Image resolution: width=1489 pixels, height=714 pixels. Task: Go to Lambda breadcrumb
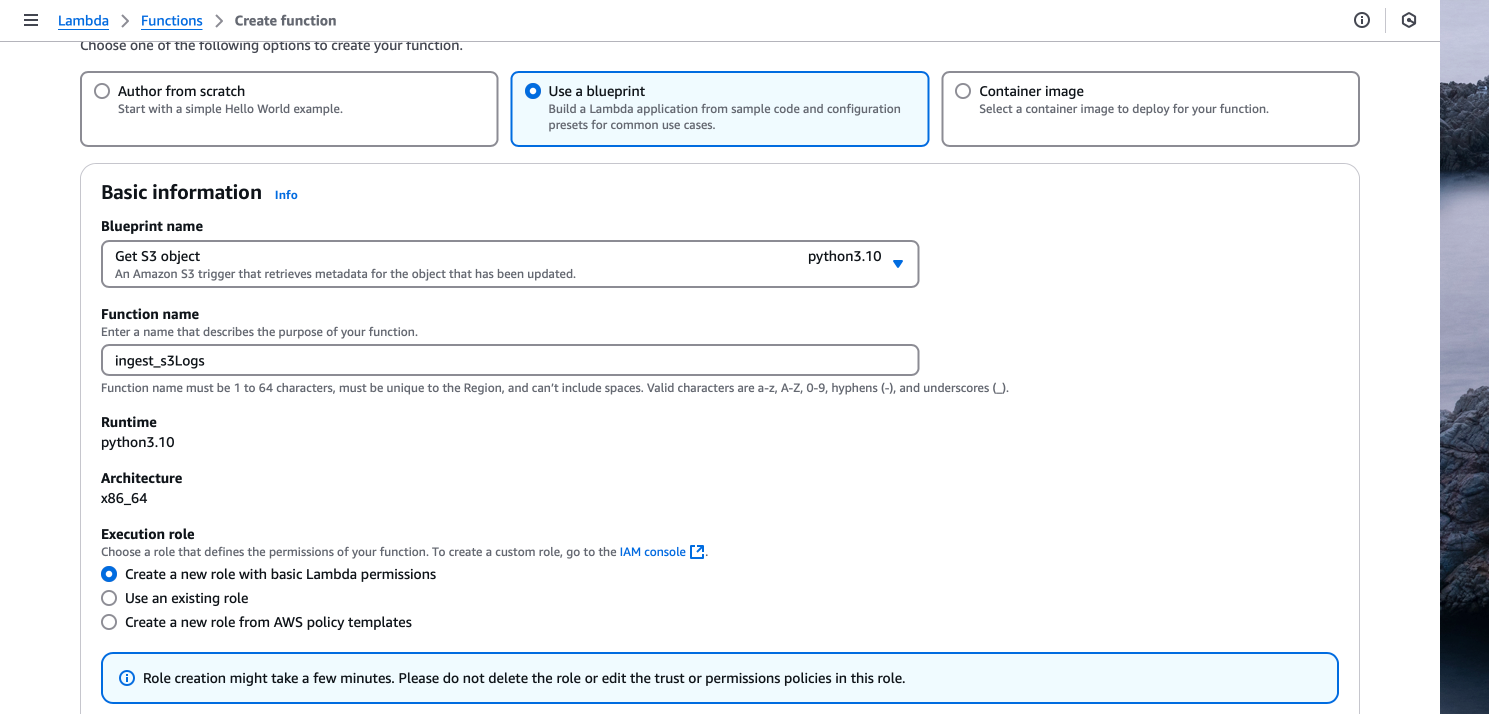[83, 20]
